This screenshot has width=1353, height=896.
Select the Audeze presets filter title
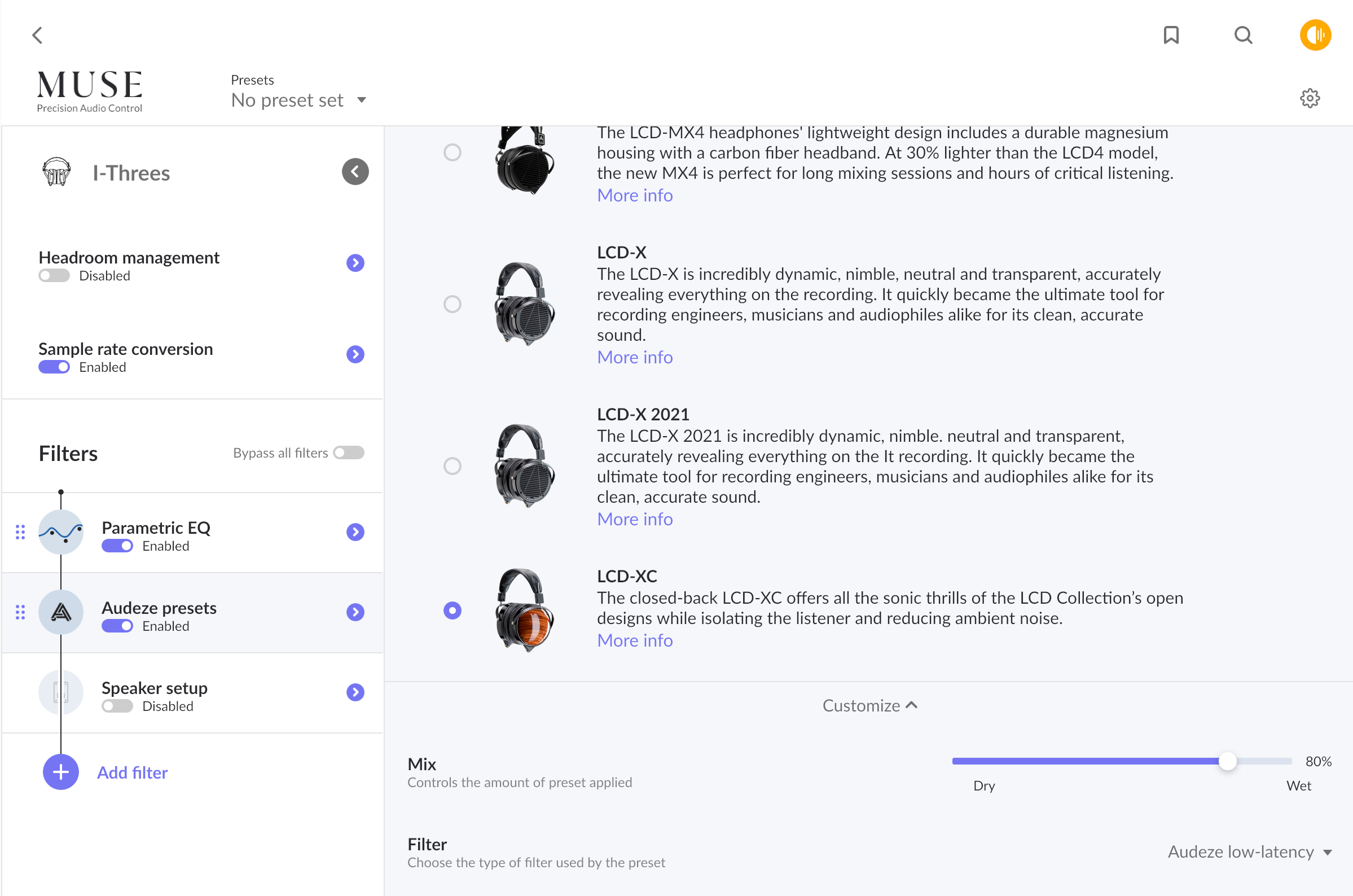coord(159,608)
